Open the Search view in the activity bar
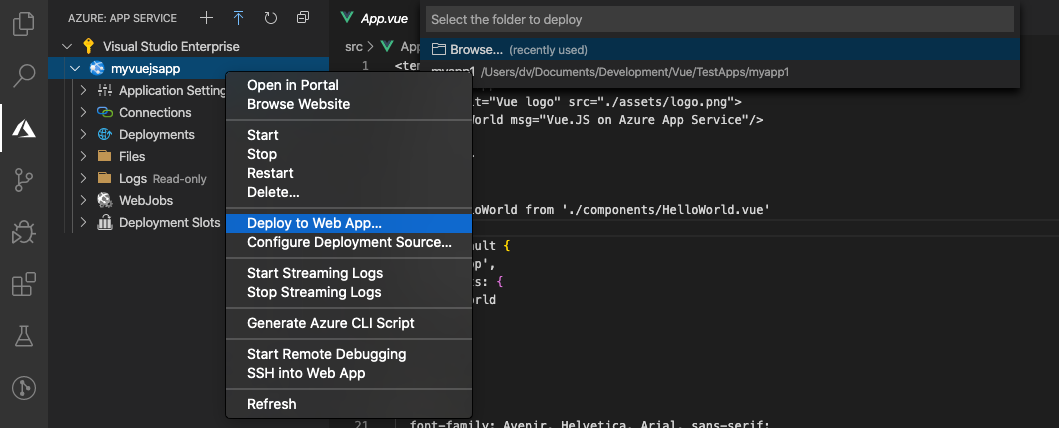Screen dimensions: 1059x428 [24, 74]
